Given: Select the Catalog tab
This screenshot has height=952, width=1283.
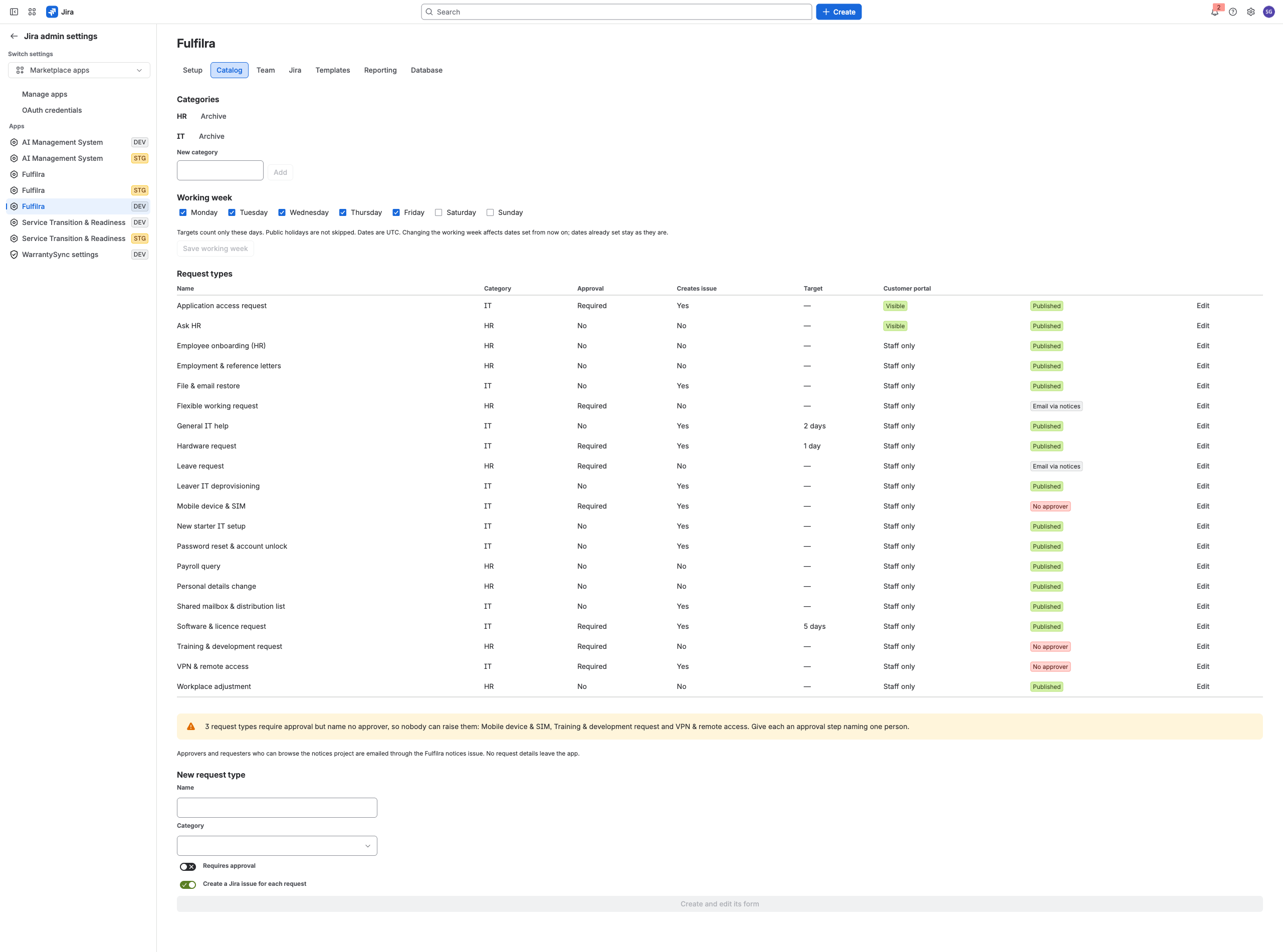Looking at the screenshot, I should [x=230, y=70].
